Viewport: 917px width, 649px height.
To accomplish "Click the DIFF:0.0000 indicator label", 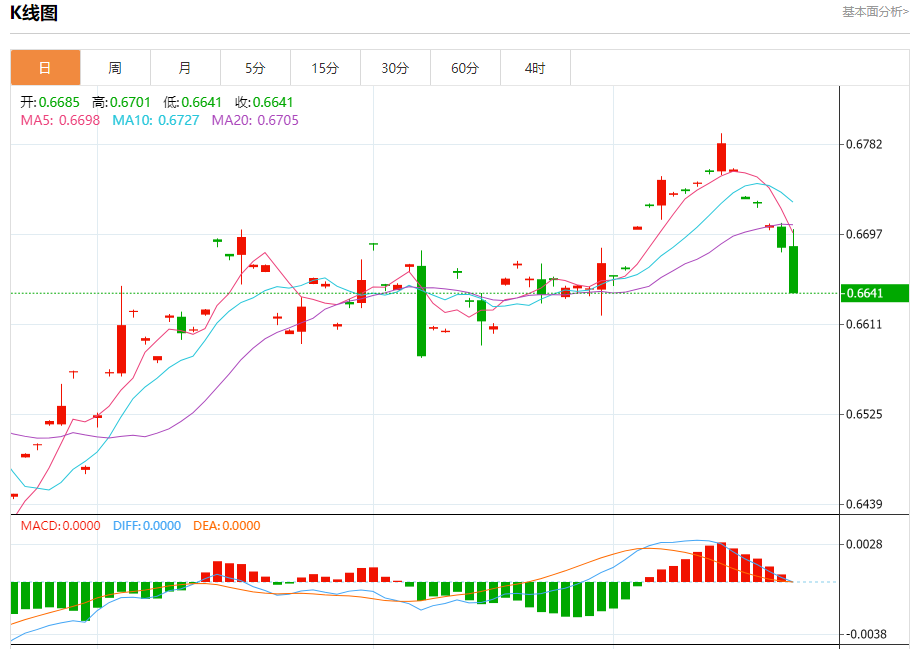I will click(147, 526).
